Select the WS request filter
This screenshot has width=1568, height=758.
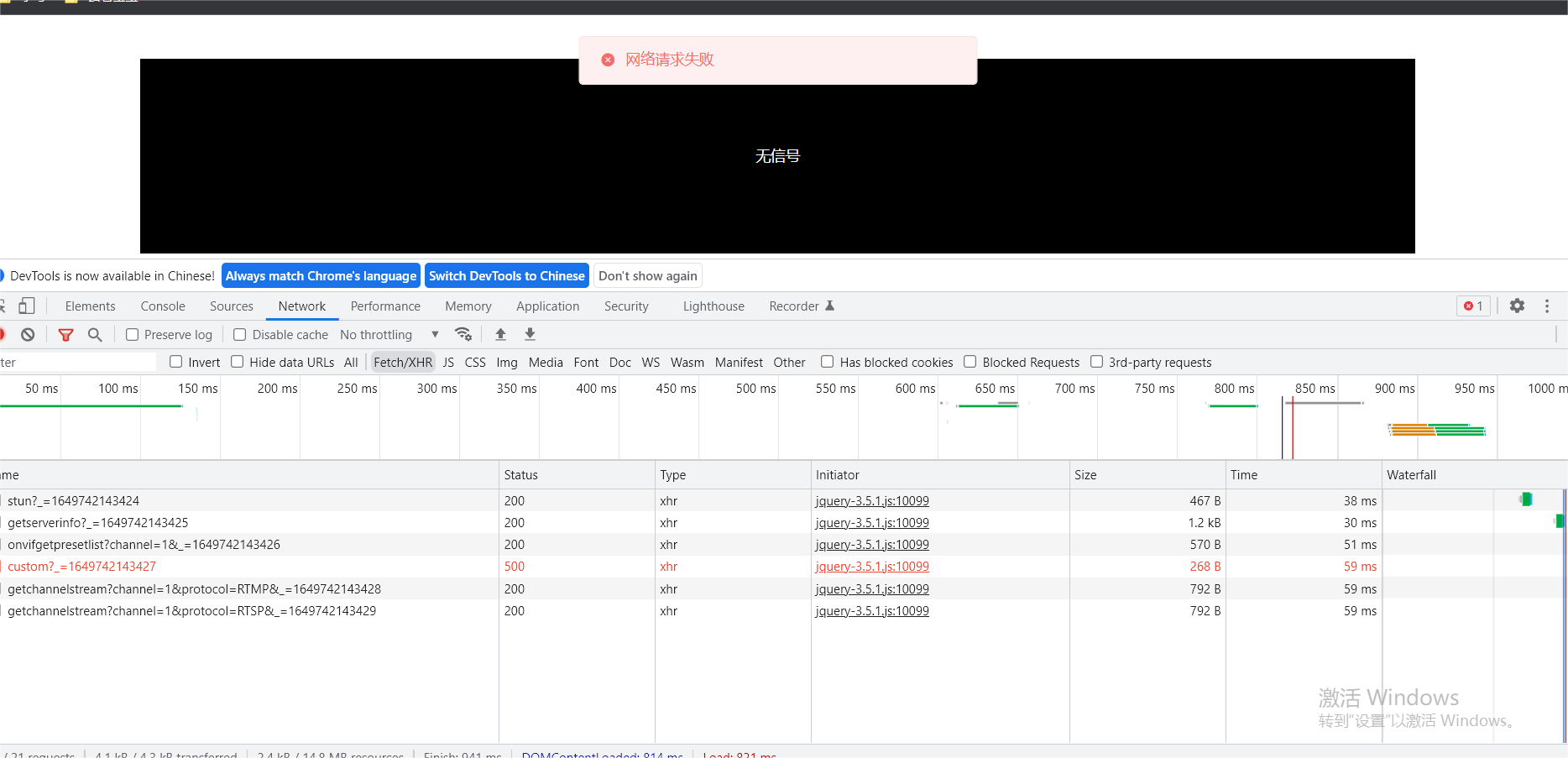(651, 362)
